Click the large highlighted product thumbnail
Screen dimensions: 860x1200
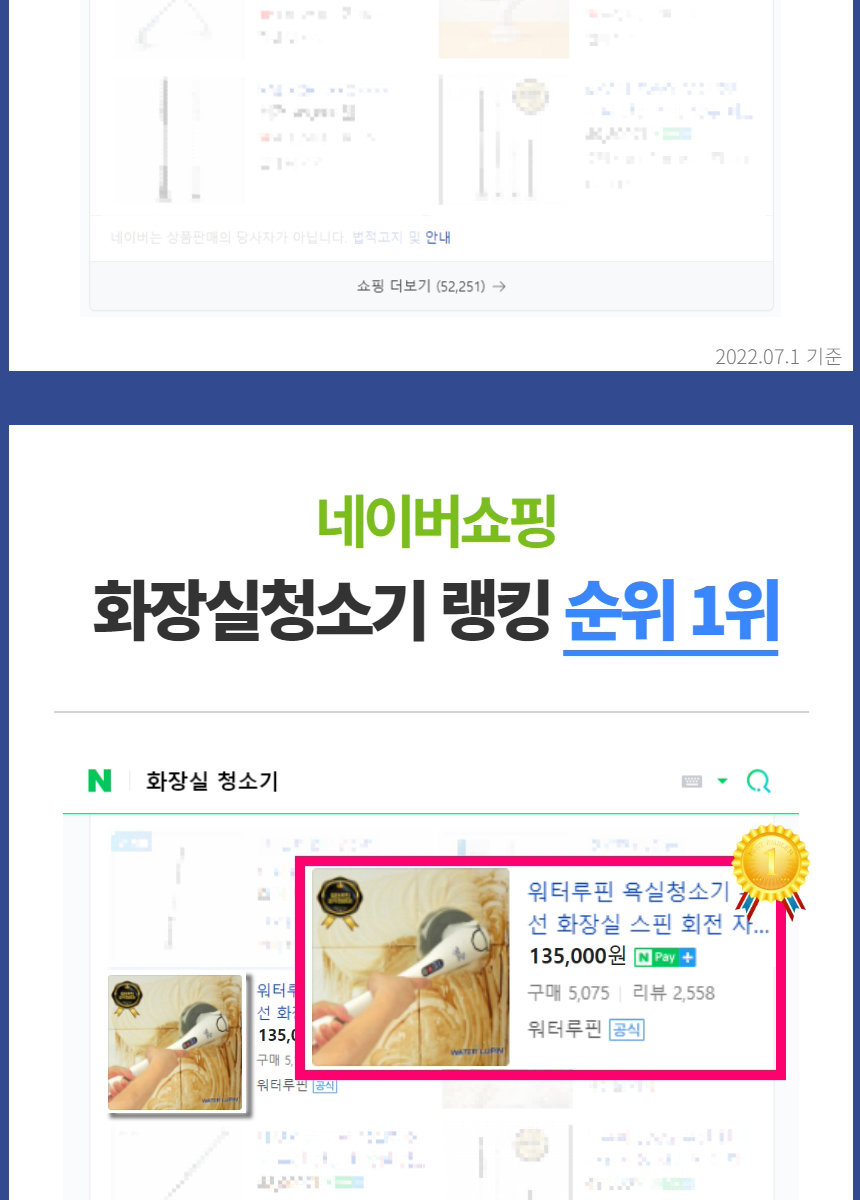tap(411, 967)
